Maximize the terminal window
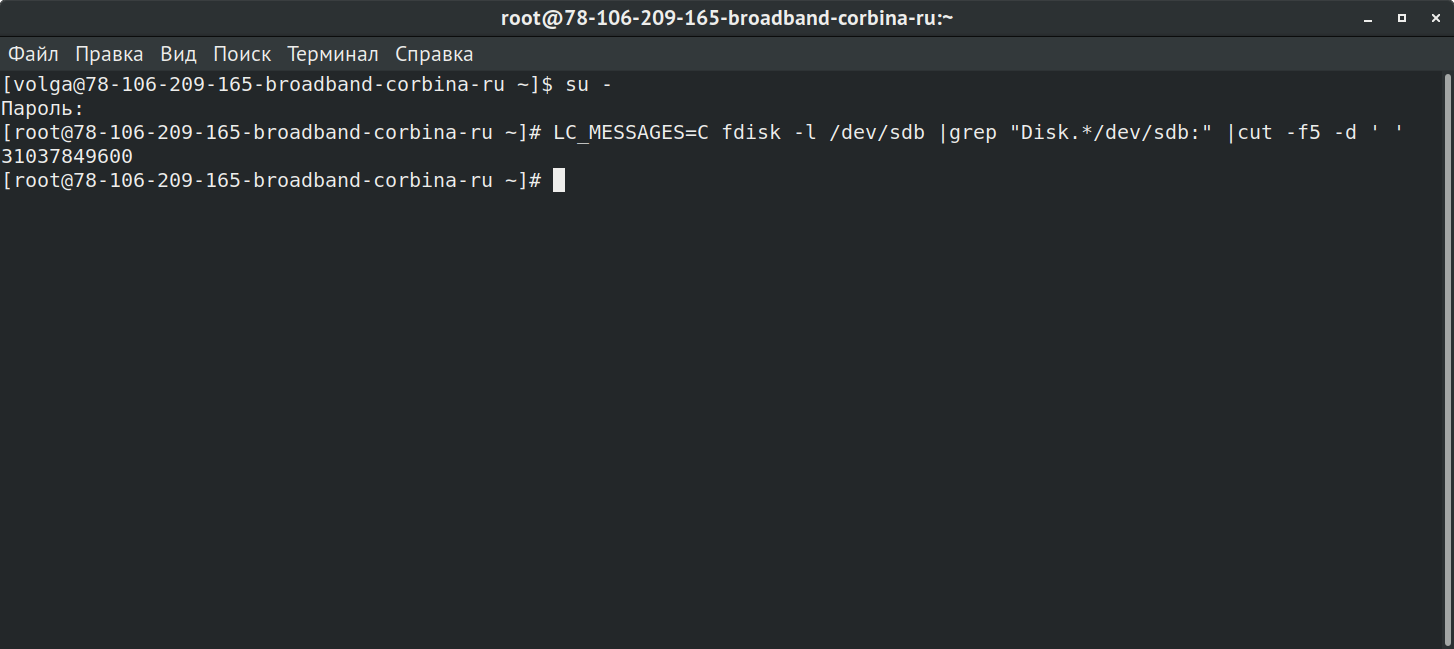 pos(1402,18)
